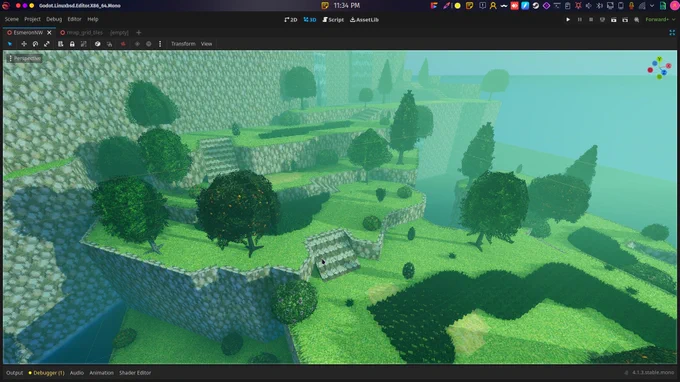
Task: Click the orange microphone tray icon
Action: [x=631, y=6]
